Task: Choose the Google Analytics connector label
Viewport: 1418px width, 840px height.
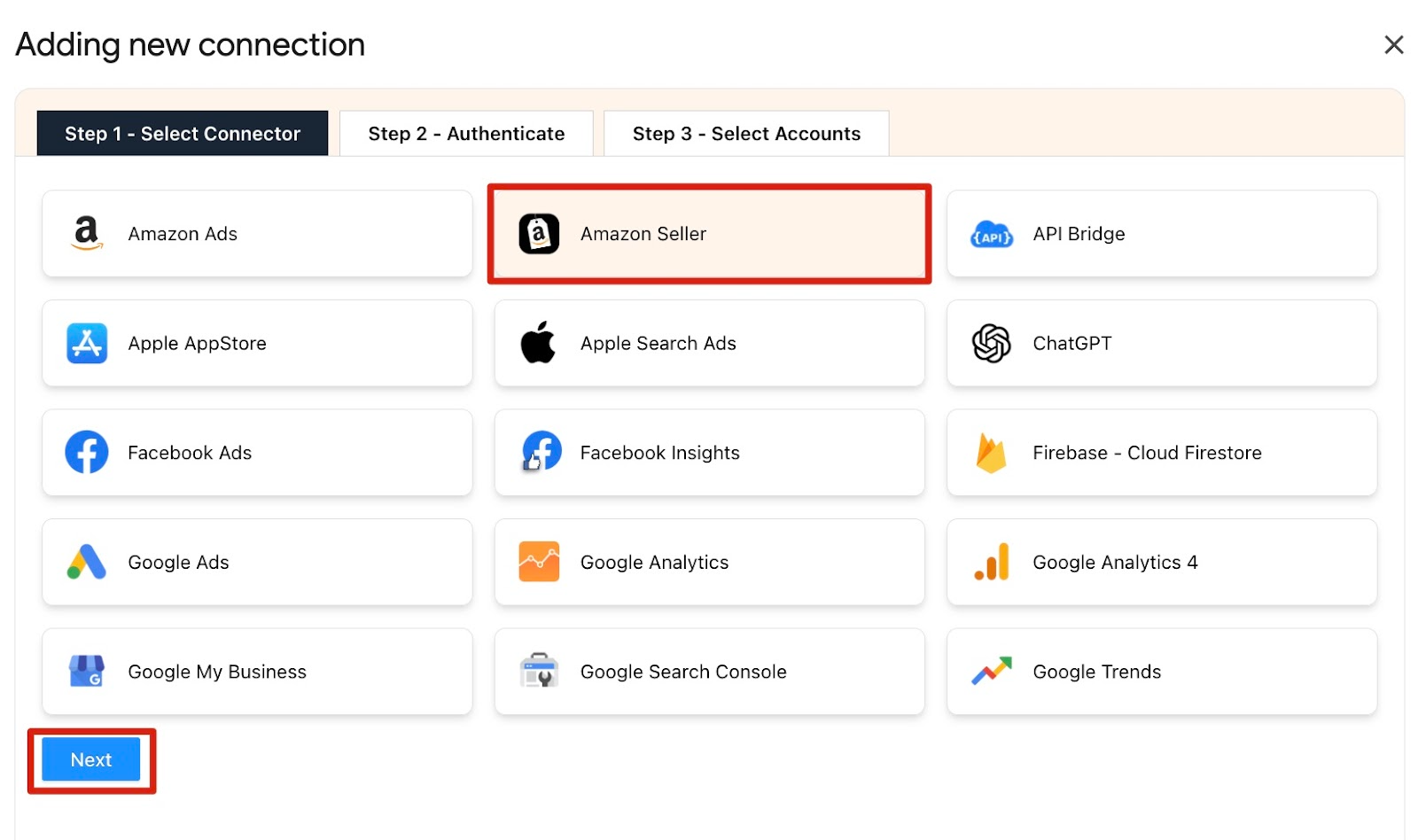Action: click(654, 563)
